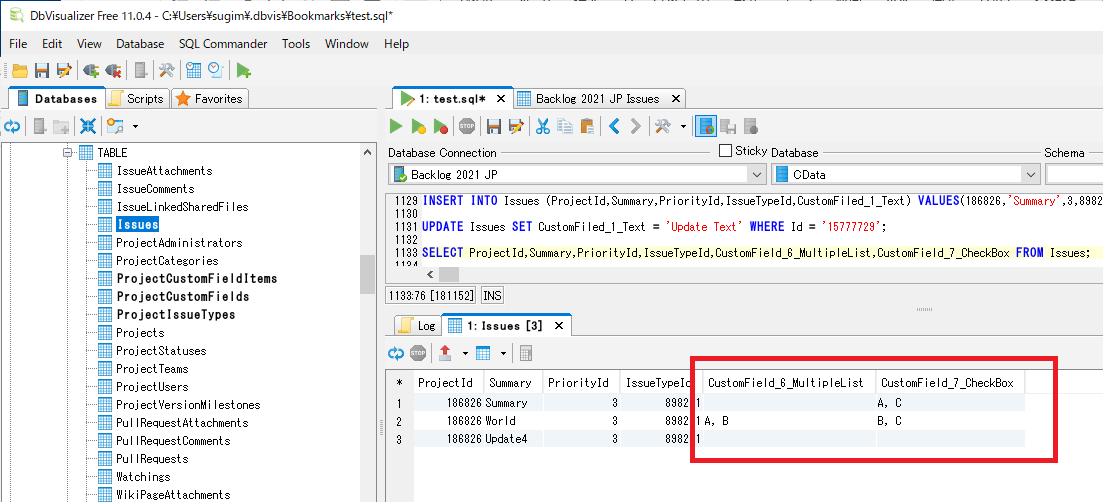This screenshot has width=1103, height=502.
Task: Select the ProjectCustomFields table
Action: (182, 297)
